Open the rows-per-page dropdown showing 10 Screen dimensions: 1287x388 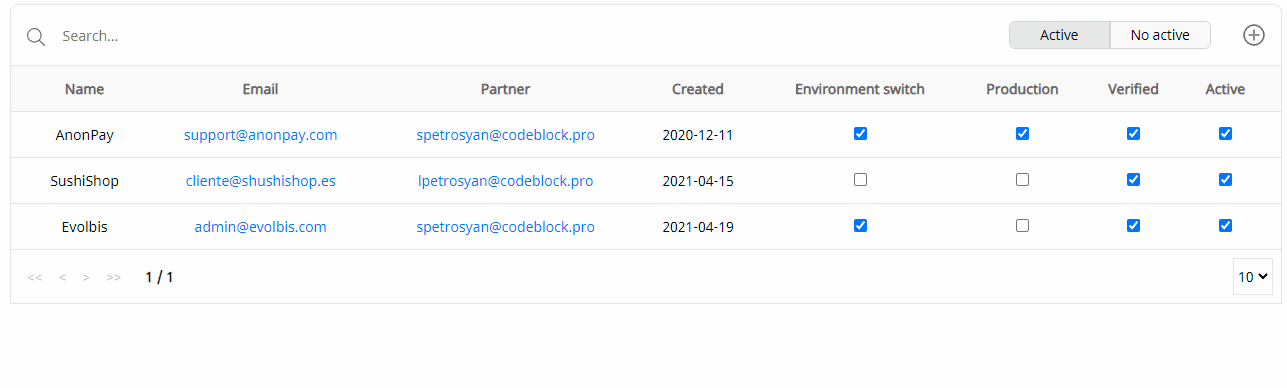(x=1253, y=277)
